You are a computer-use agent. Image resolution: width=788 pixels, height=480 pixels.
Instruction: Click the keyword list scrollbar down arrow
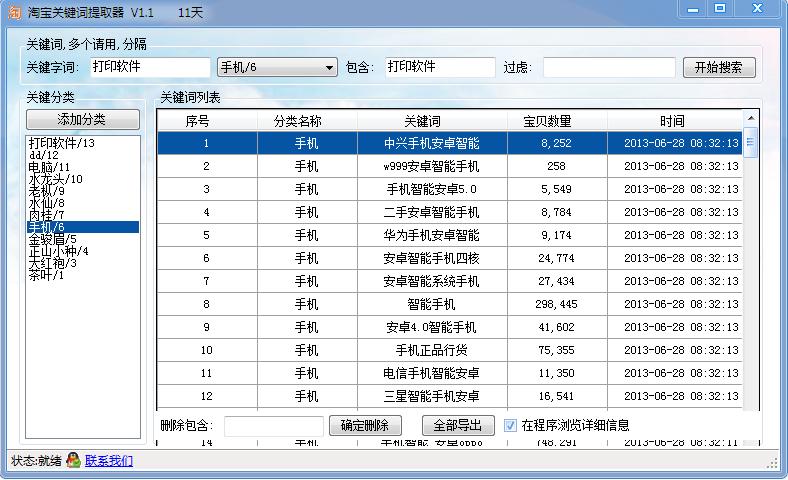[x=751, y=440]
